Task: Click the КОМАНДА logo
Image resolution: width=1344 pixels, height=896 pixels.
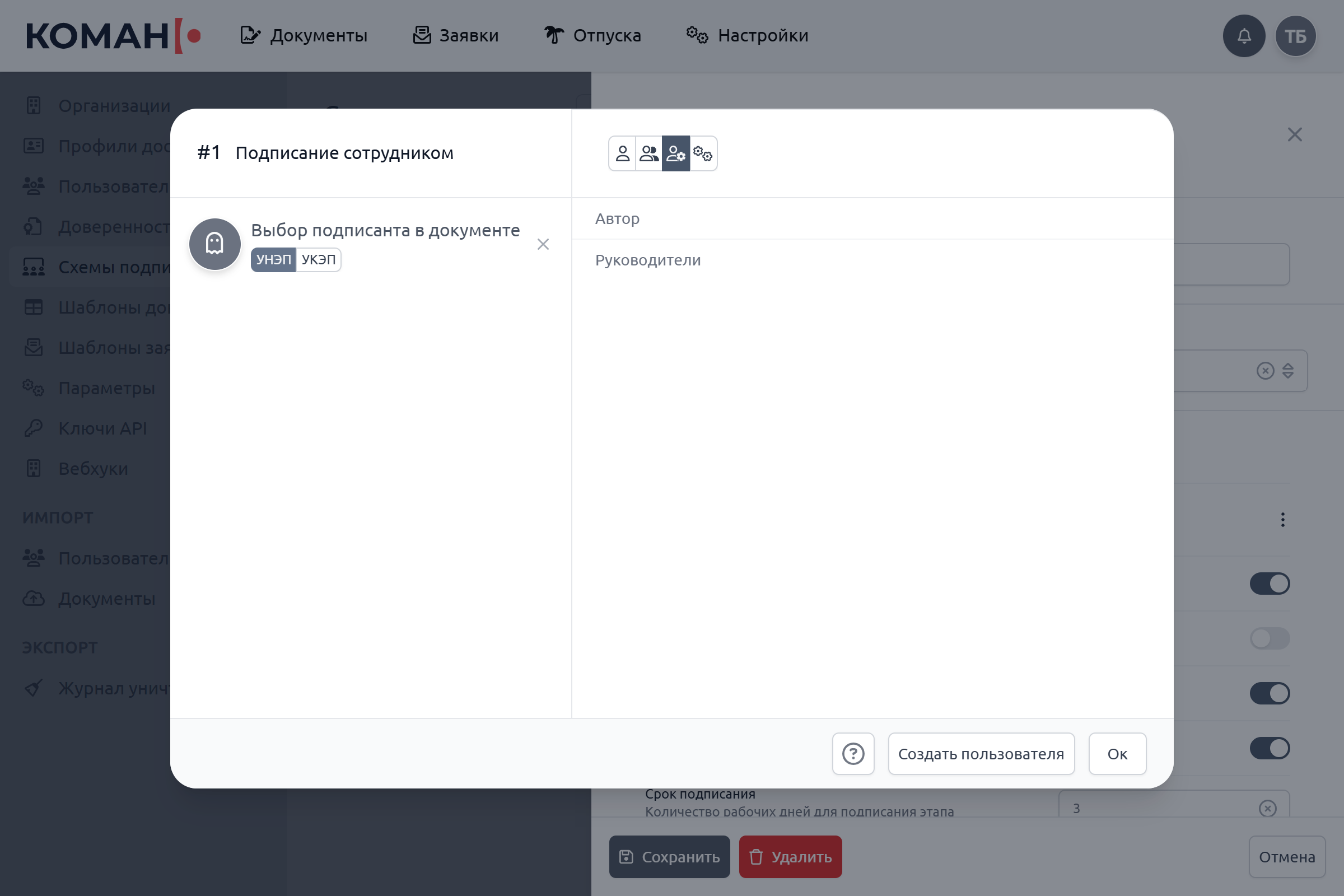Action: click(x=113, y=36)
